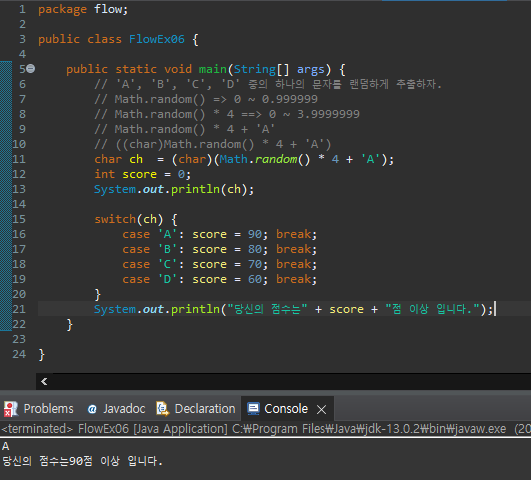
Task: Click the Declaration tab icon
Action: click(x=163, y=409)
